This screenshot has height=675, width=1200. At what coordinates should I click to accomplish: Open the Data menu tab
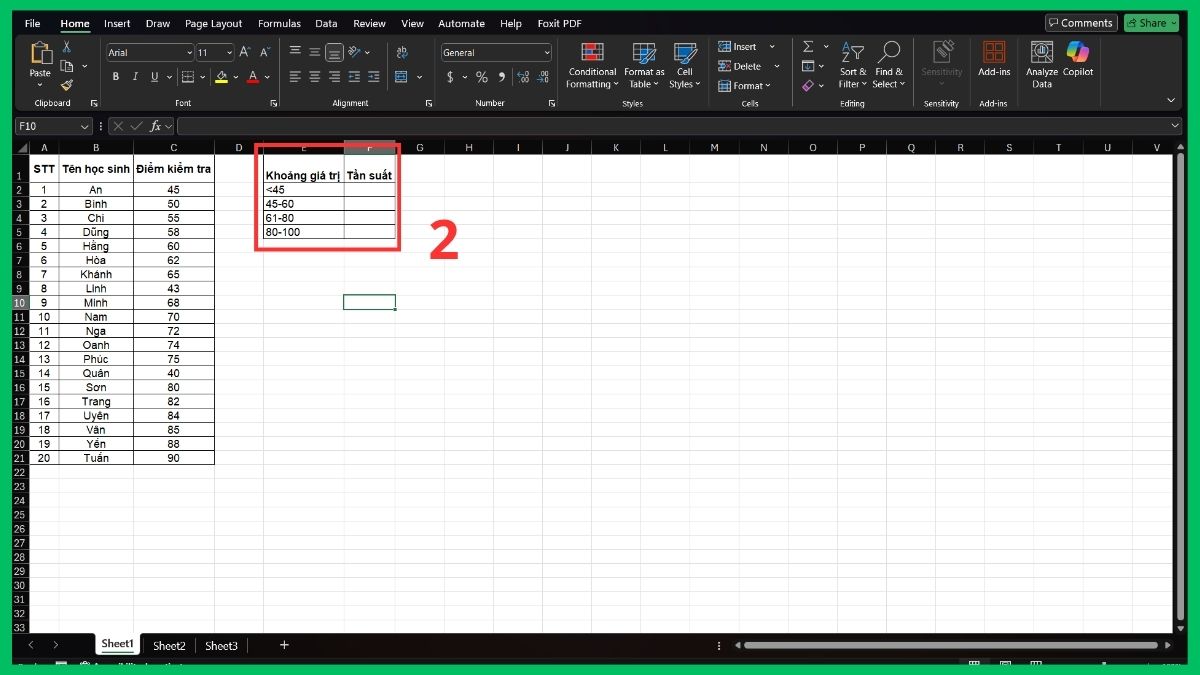click(326, 23)
